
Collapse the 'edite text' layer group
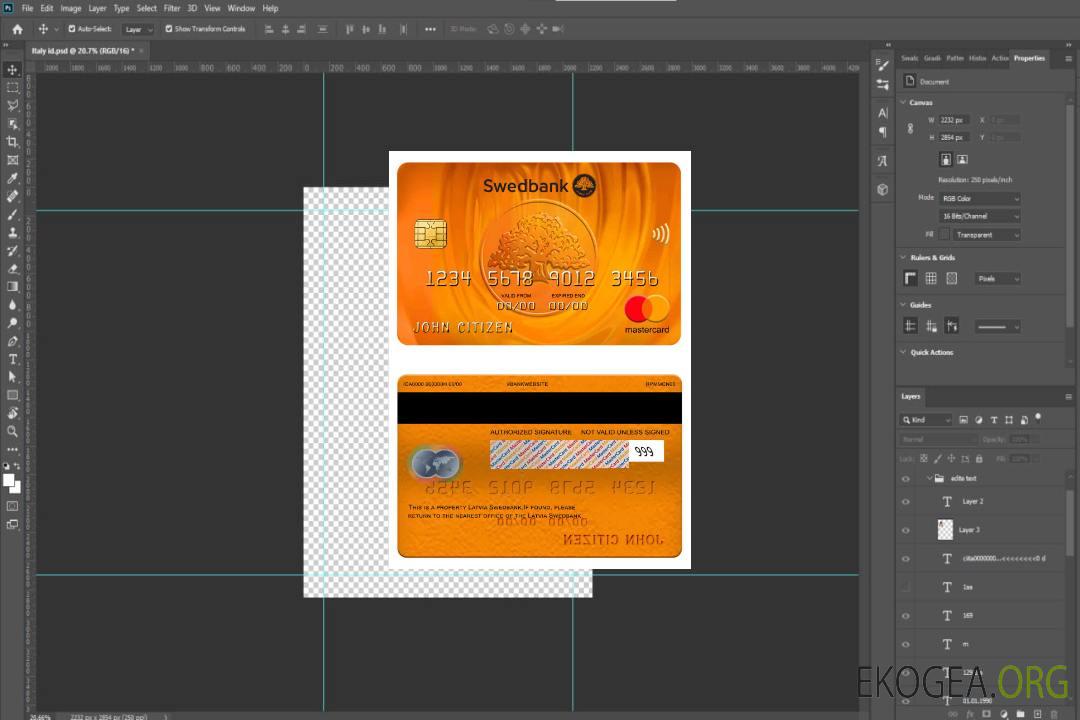click(928, 478)
